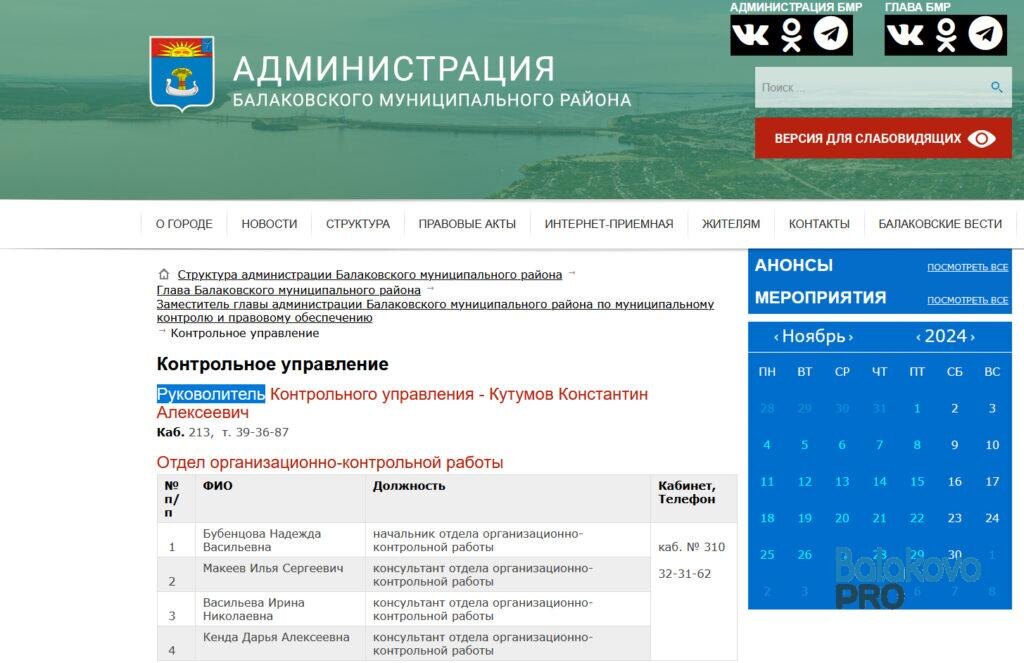
Task: Click table cell Кенда Дарья Алексеевна
Action: coord(280,644)
